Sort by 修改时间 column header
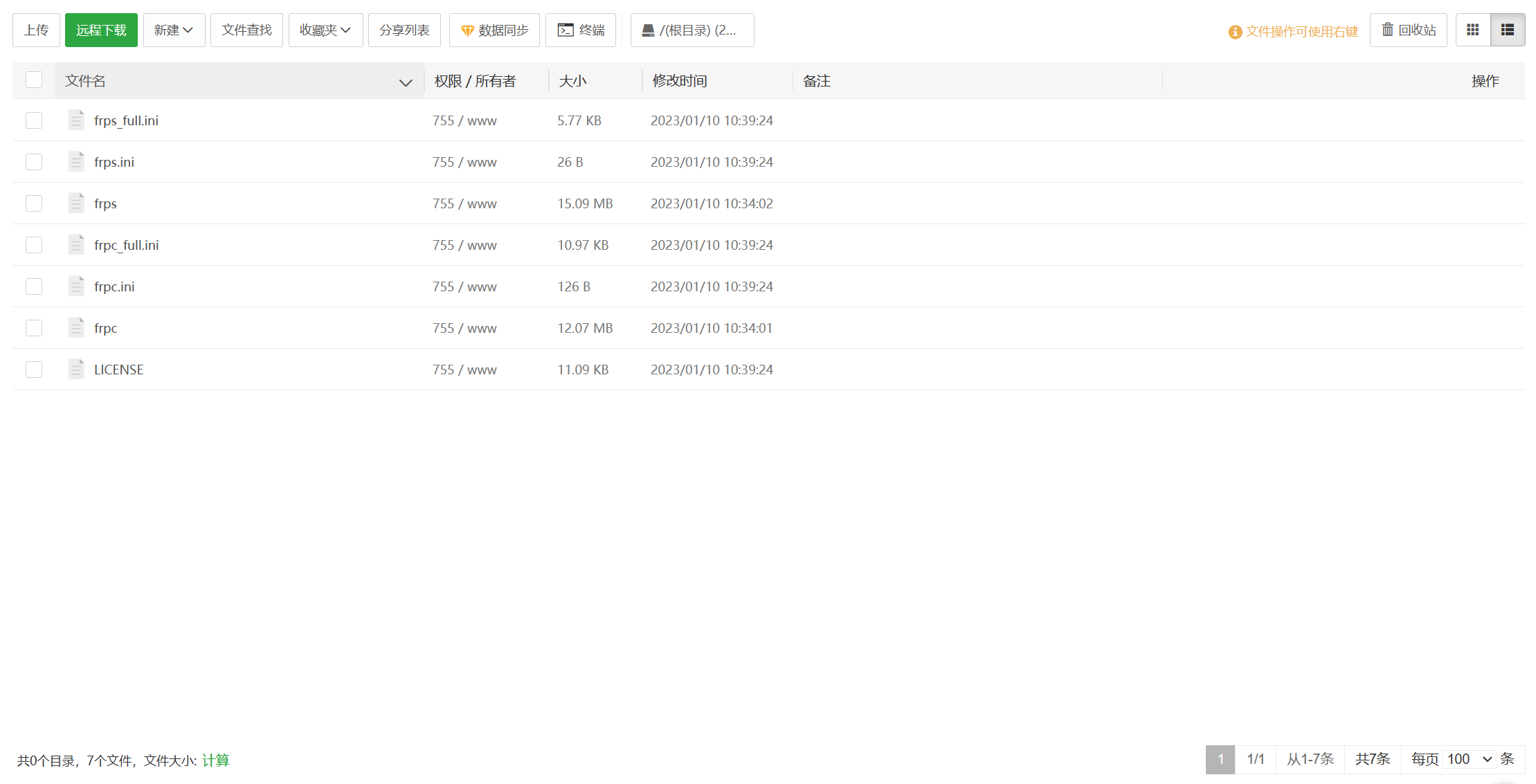 click(x=679, y=81)
